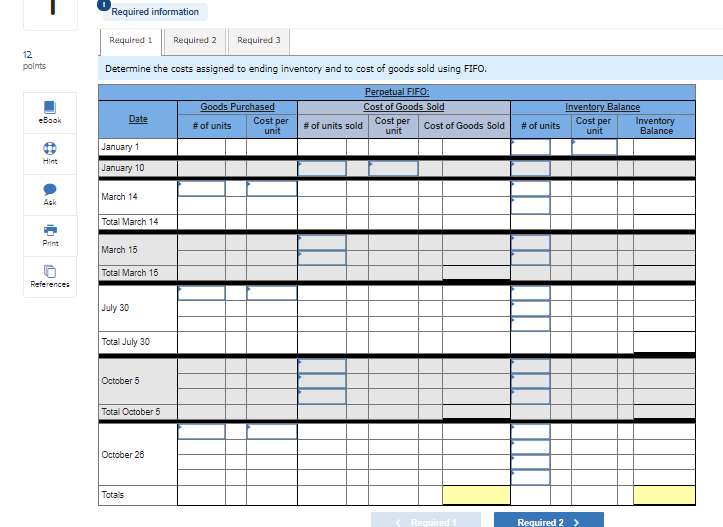Select October 26 second inventory units field
This screenshot has width=723, height=527.
[x=530, y=447]
